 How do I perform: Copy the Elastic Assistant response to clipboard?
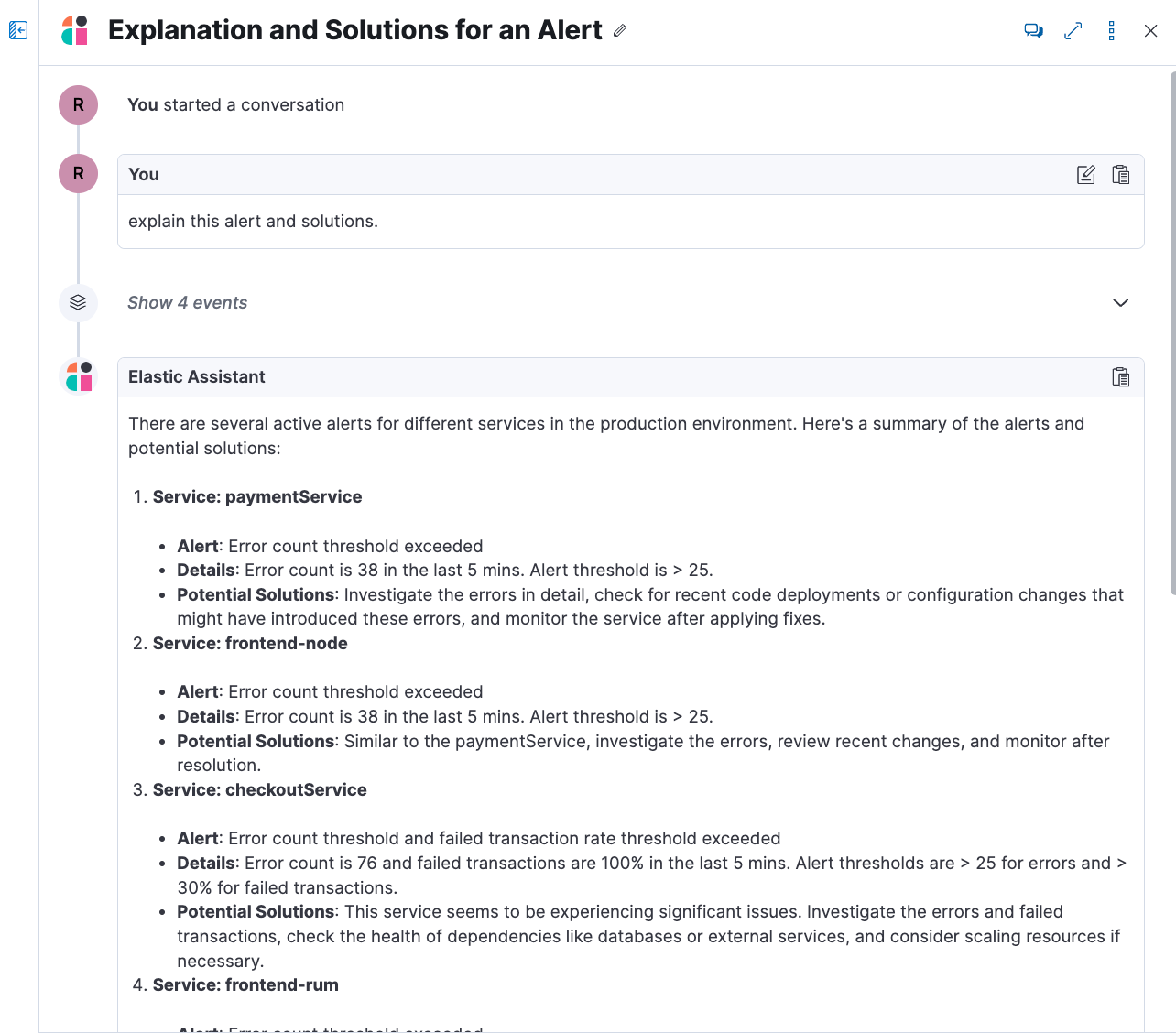click(1120, 377)
